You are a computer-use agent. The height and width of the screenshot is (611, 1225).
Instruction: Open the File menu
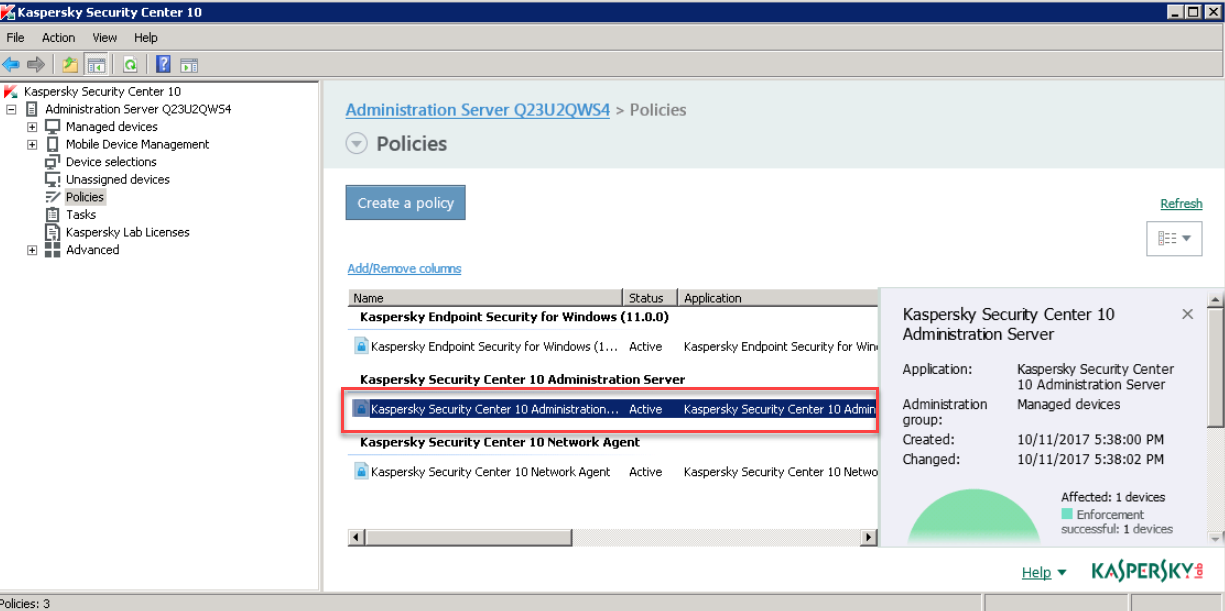[x=15, y=38]
